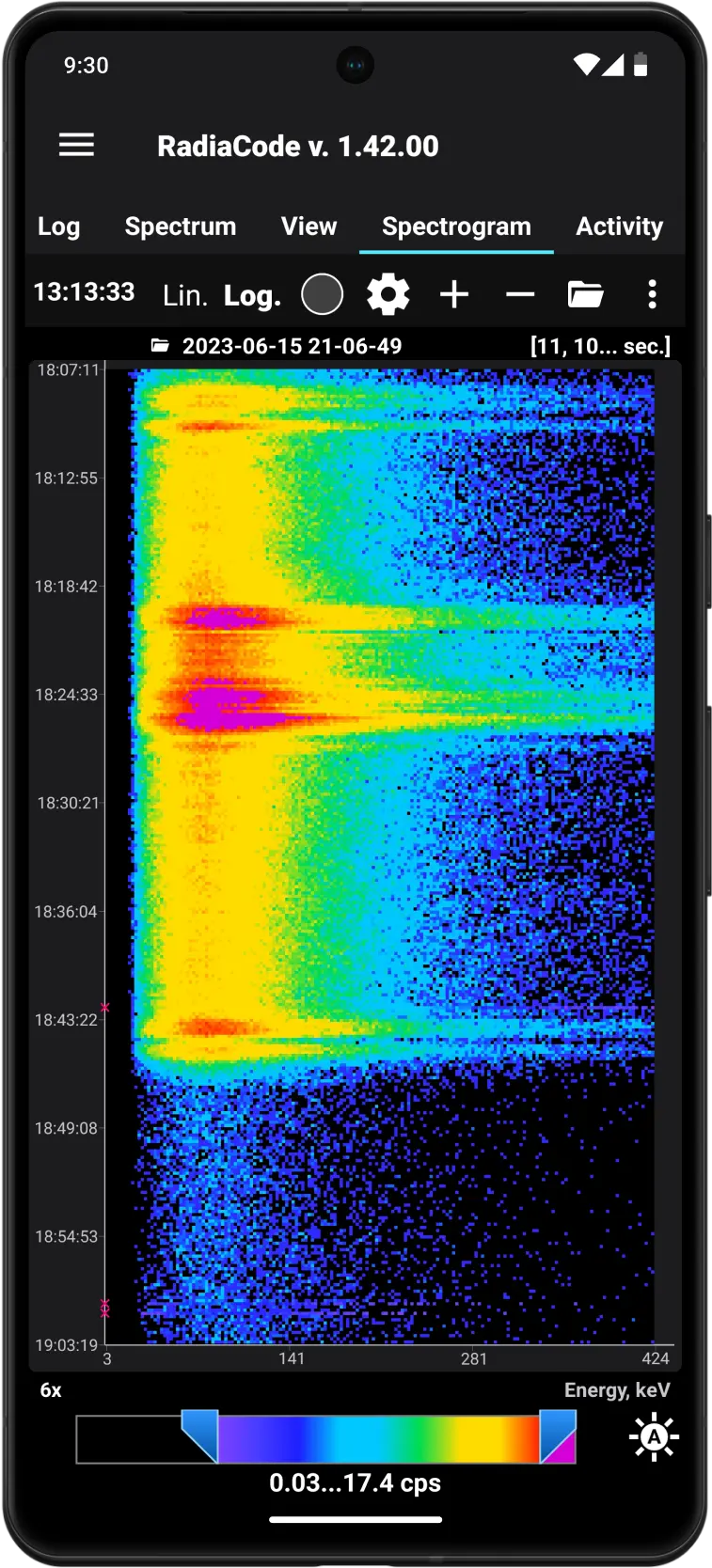Screen dimensions: 712x1568
Task: Tap the elapsed time 13:13:33
Action: [x=84, y=292]
